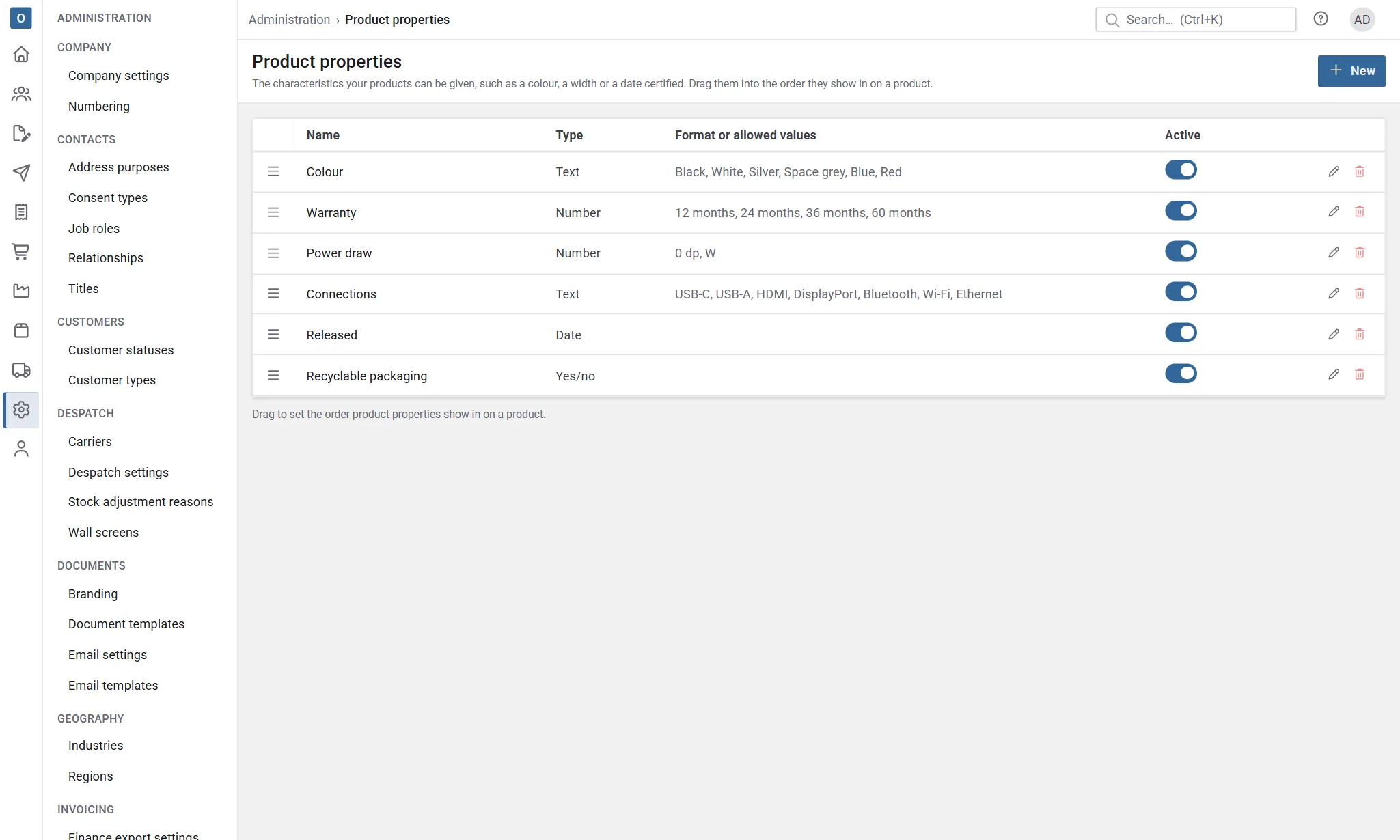Open Document templates settings
The height and width of the screenshot is (840, 1400).
(126, 624)
